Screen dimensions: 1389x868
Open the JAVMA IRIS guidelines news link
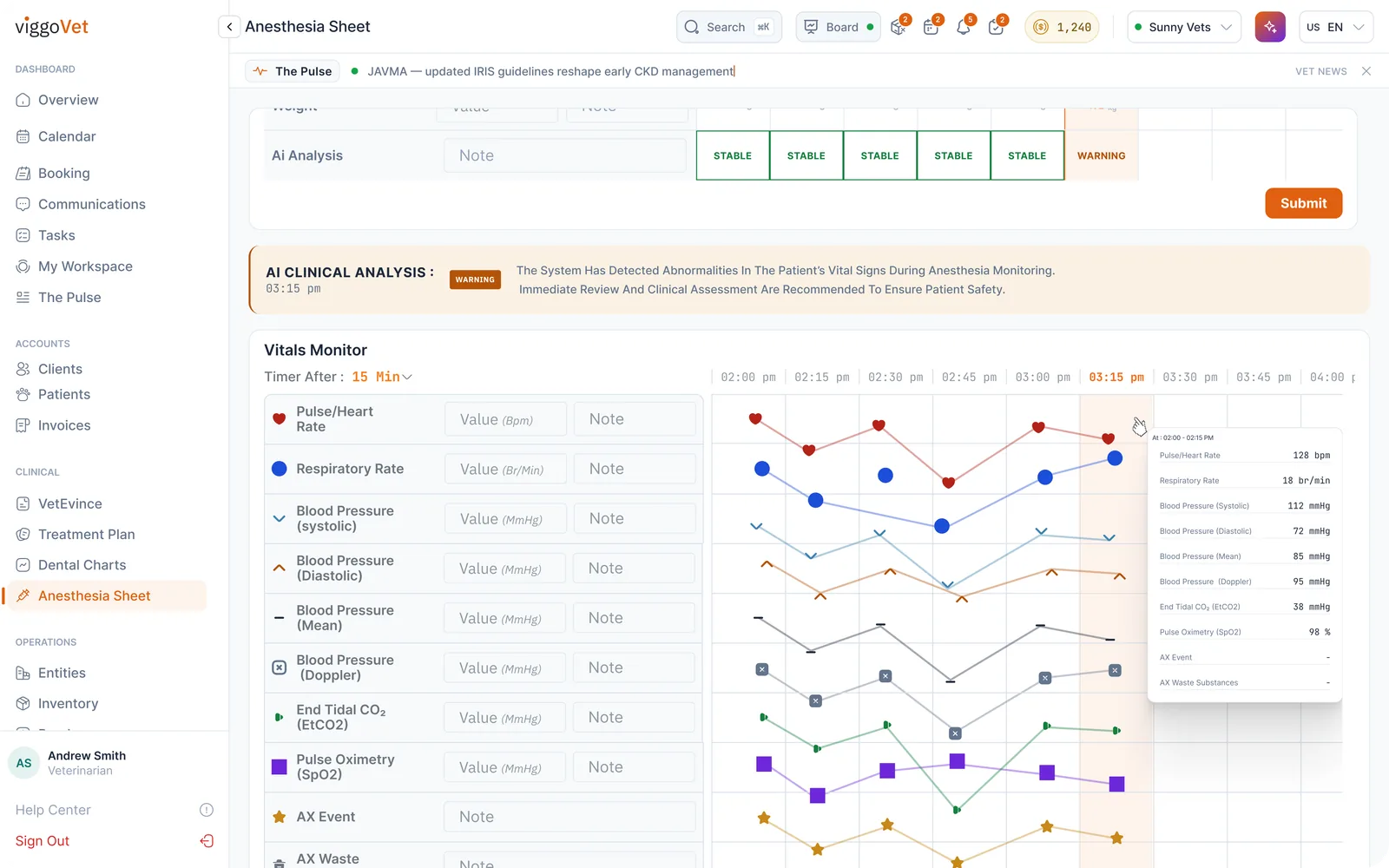550,71
